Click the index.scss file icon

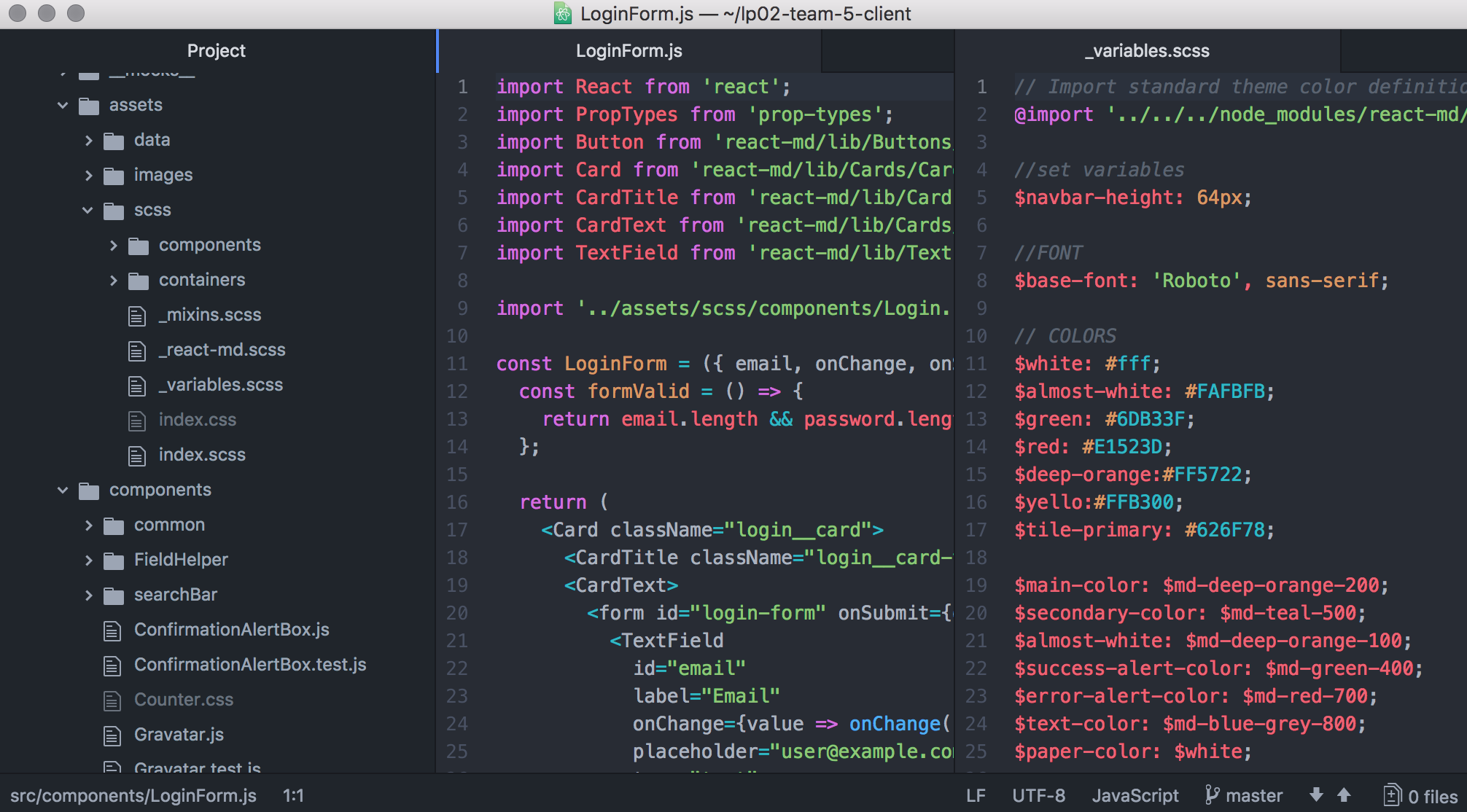click(x=137, y=456)
